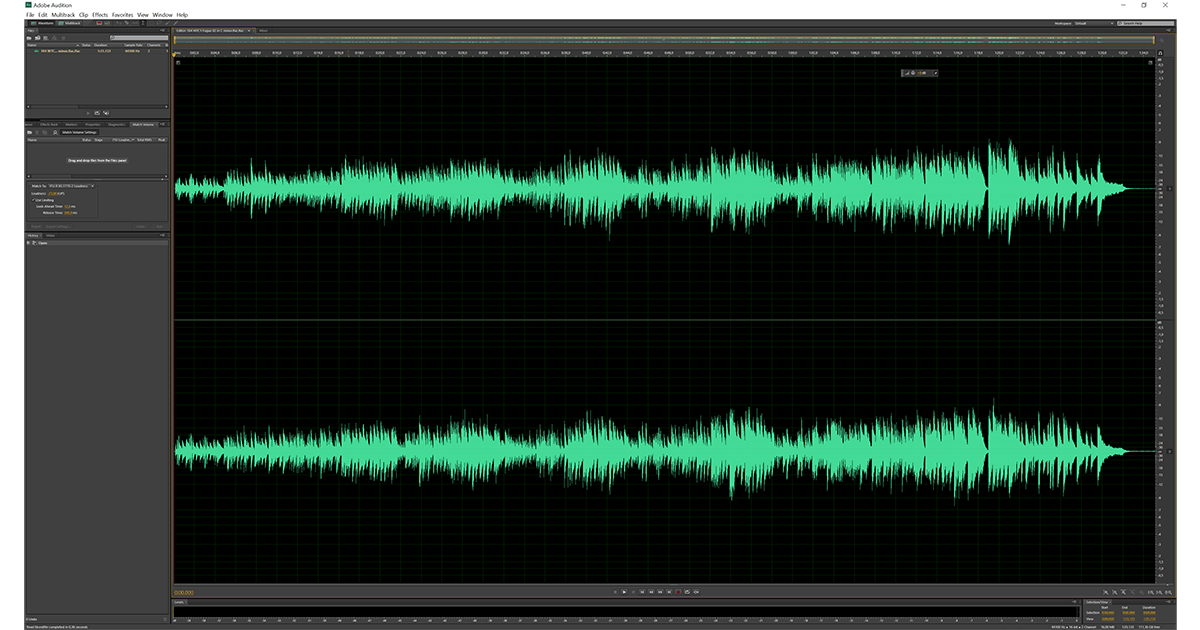Toggle Auto-Play in Files panel
The image size is (1200, 630).
pyautogui.click(x=106, y=113)
